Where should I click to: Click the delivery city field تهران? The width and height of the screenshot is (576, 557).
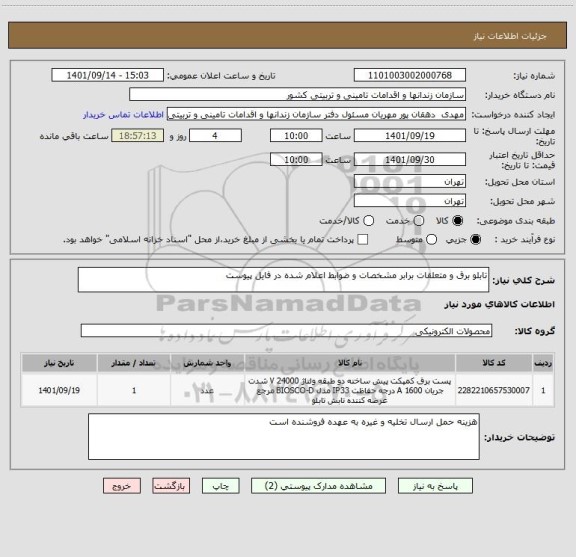point(410,201)
